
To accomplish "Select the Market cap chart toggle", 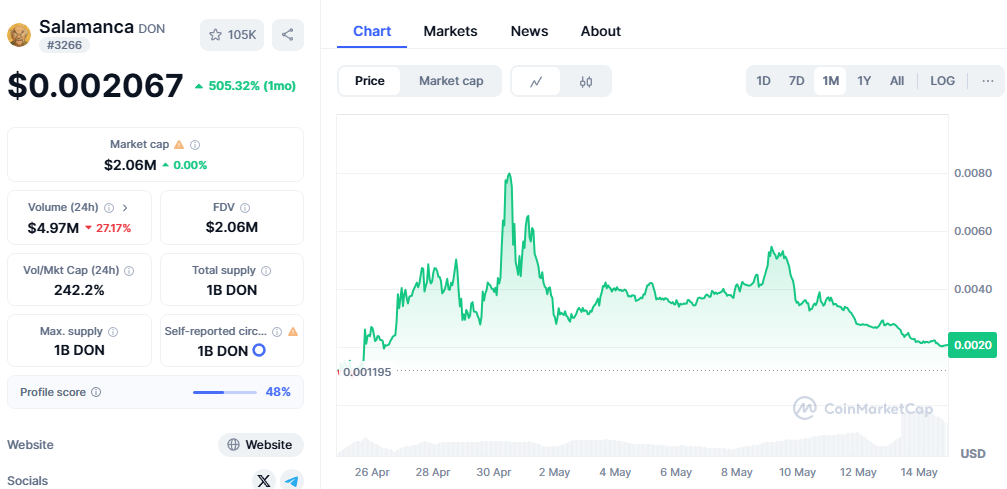I will tap(451, 81).
